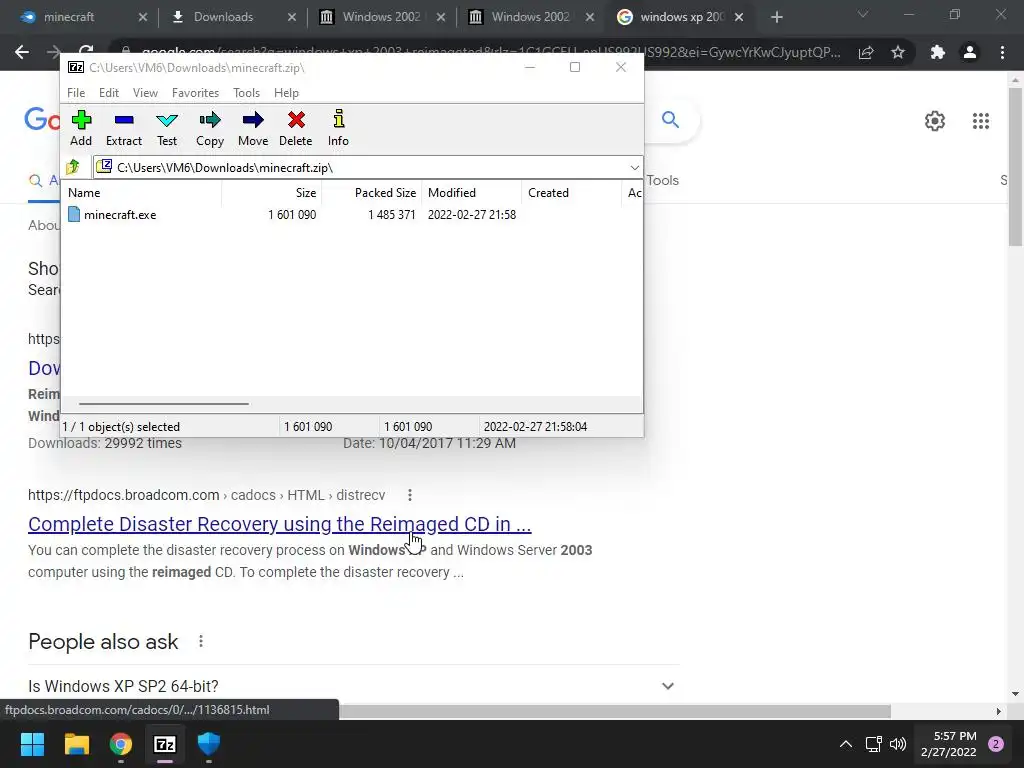Image resolution: width=1024 pixels, height=768 pixels.
Task: Open the clock and date in taskbar
Action: [x=948, y=744]
